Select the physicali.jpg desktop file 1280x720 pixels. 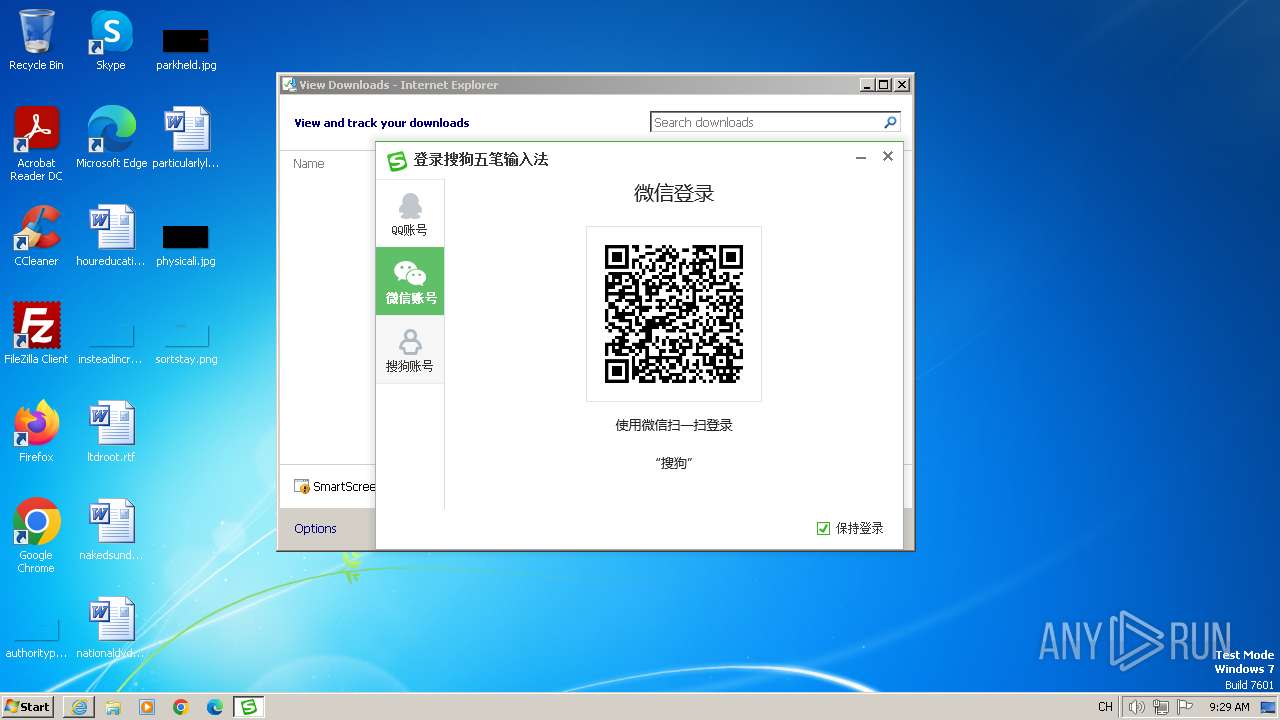click(186, 244)
